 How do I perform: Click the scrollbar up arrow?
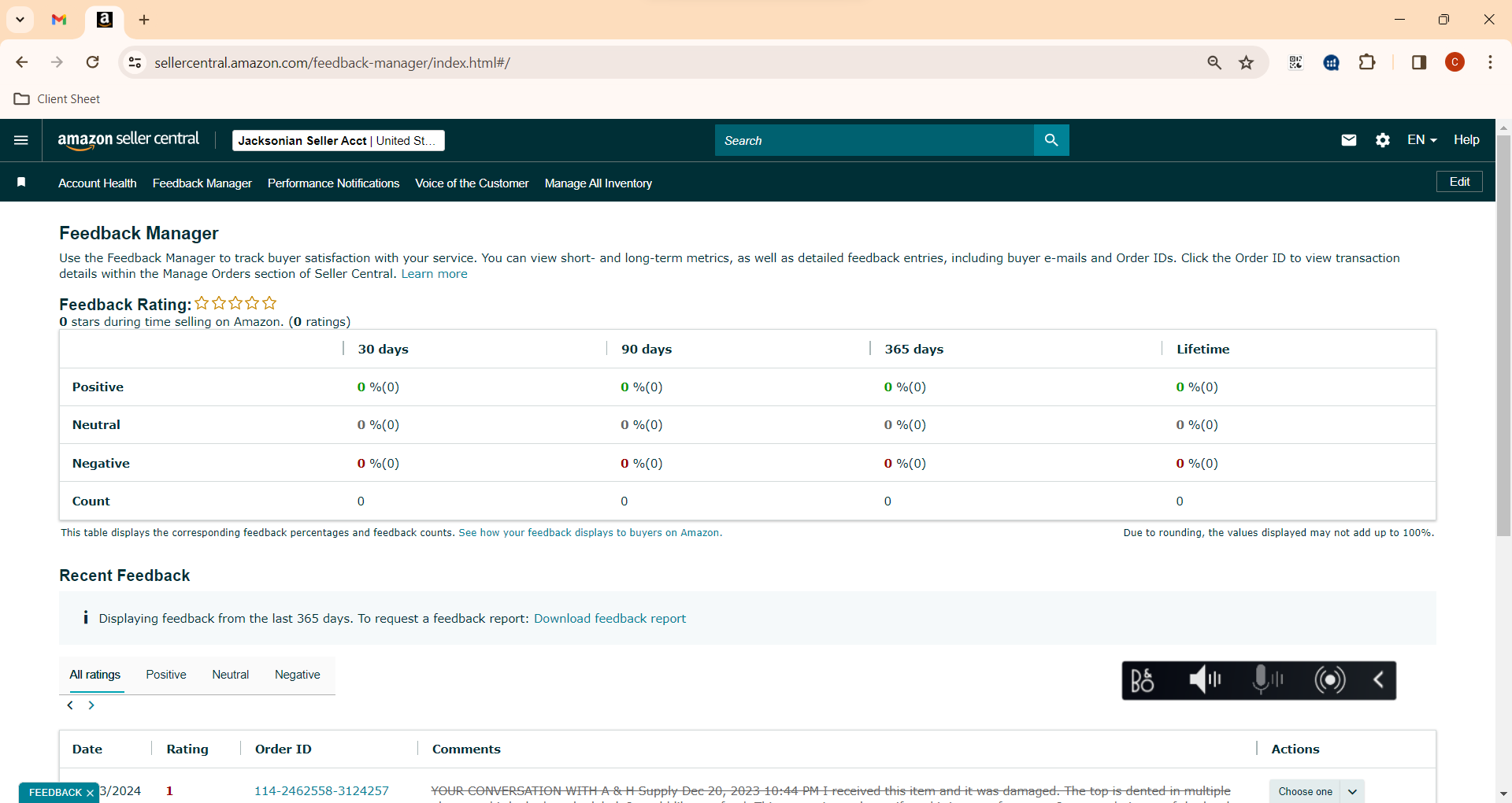(x=1503, y=127)
